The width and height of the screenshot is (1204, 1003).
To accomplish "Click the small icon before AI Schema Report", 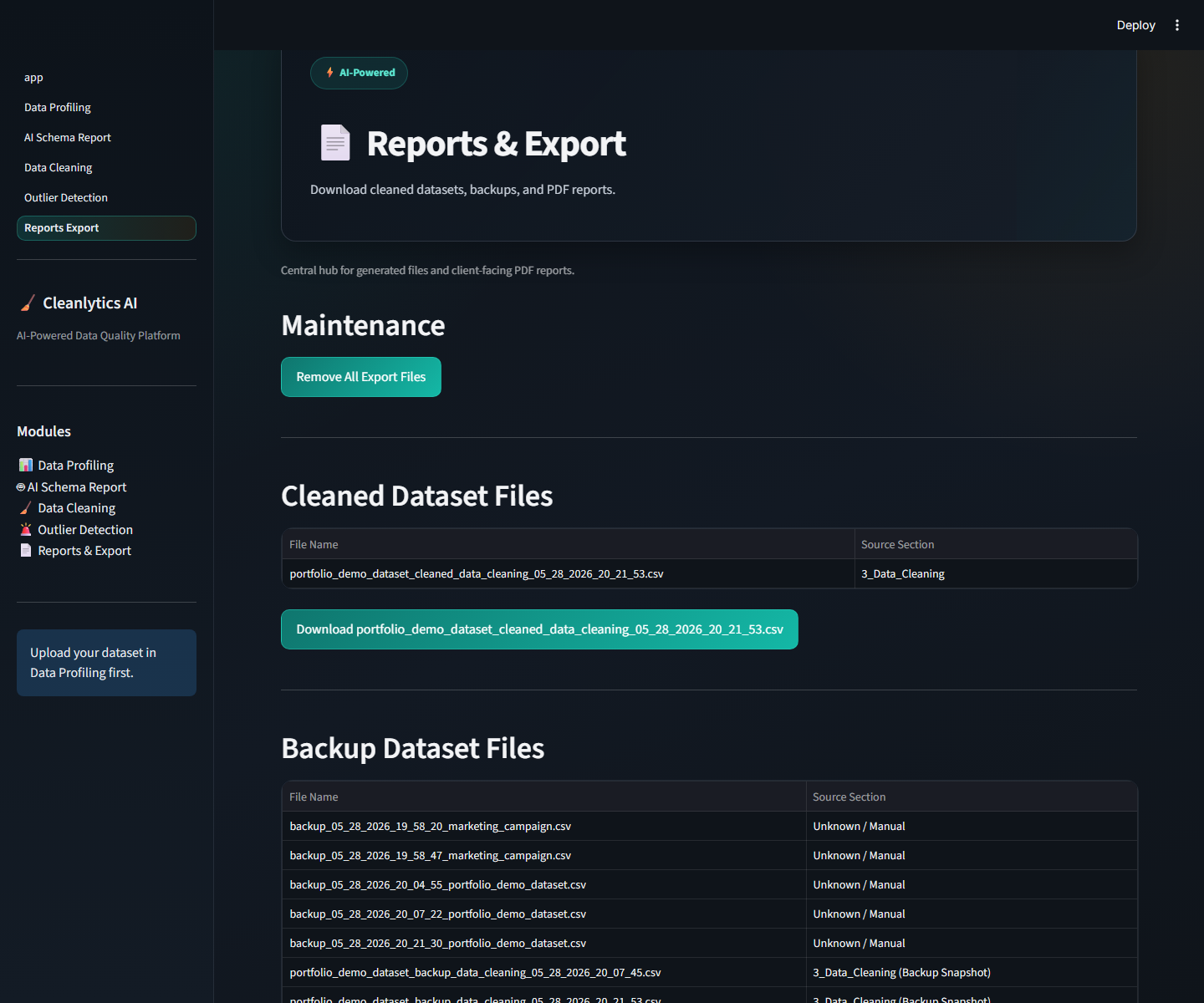I will tap(21, 487).
